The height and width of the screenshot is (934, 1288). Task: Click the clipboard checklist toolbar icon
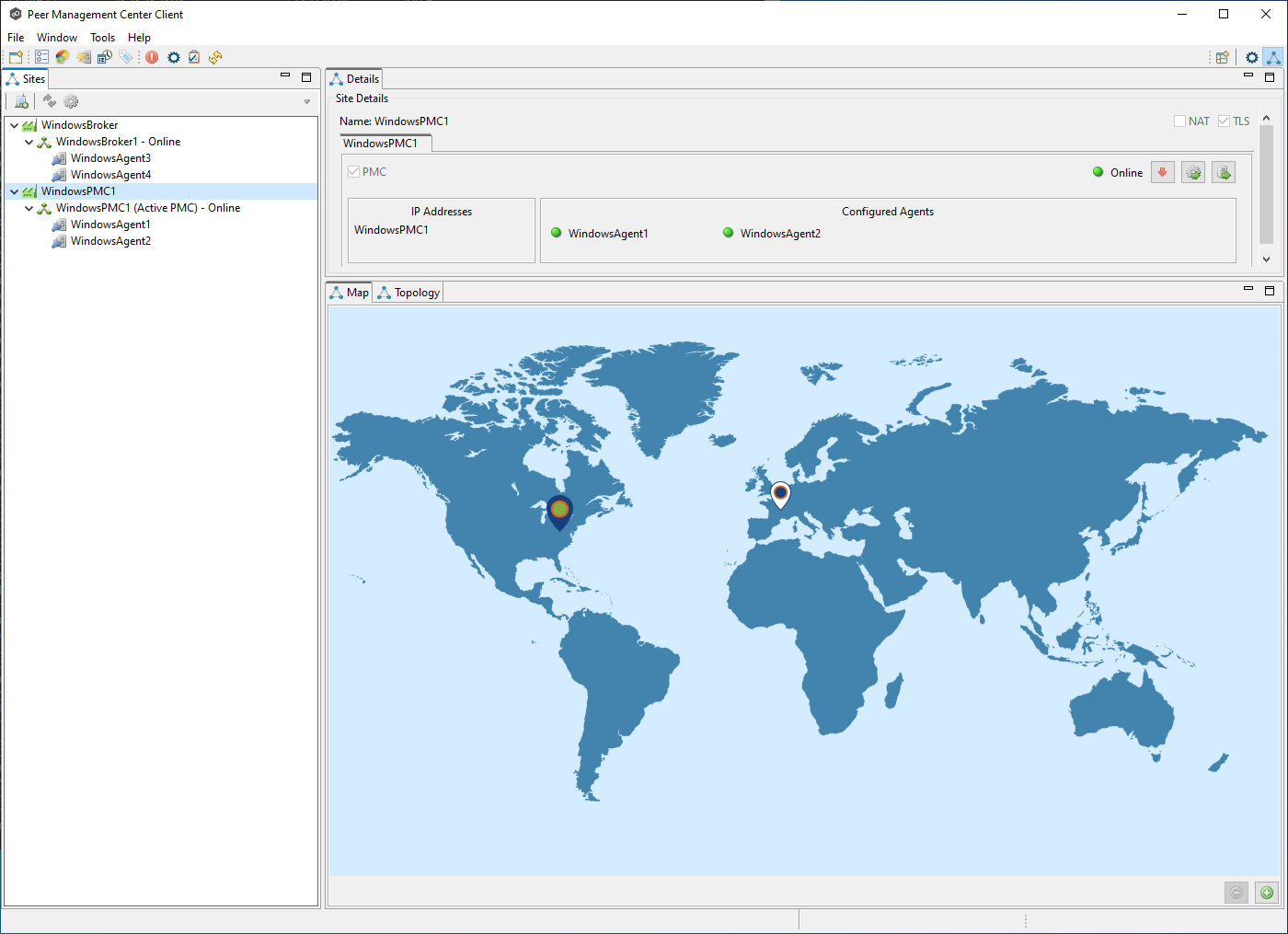point(194,57)
